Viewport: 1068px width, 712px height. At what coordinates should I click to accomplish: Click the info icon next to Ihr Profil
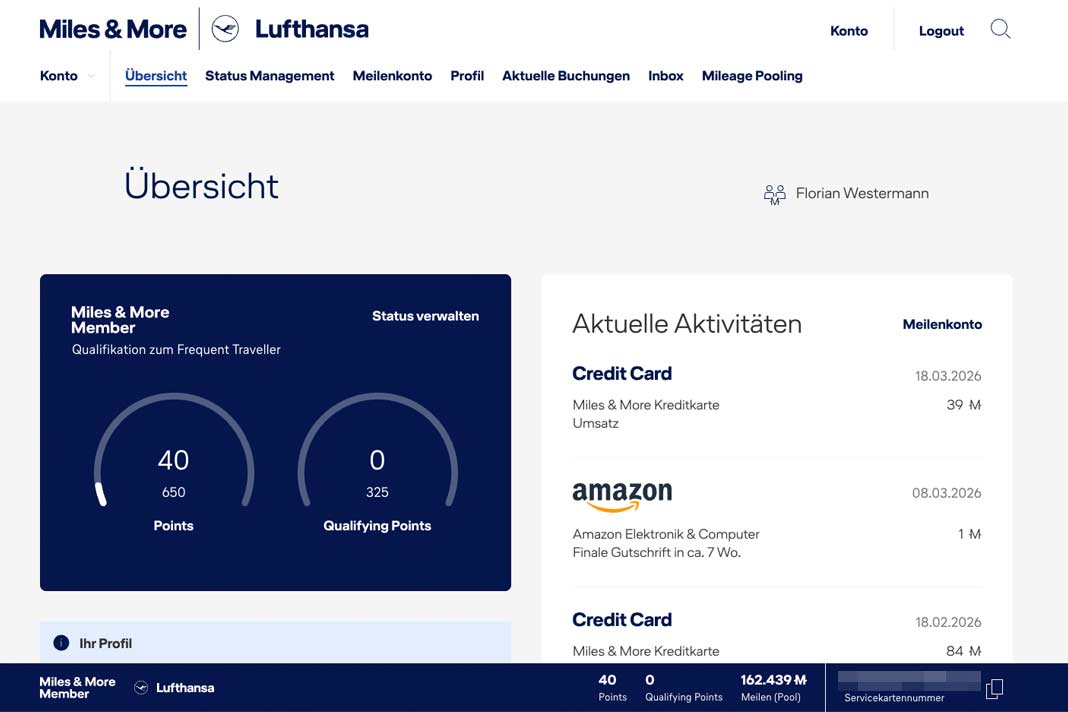tap(61, 643)
